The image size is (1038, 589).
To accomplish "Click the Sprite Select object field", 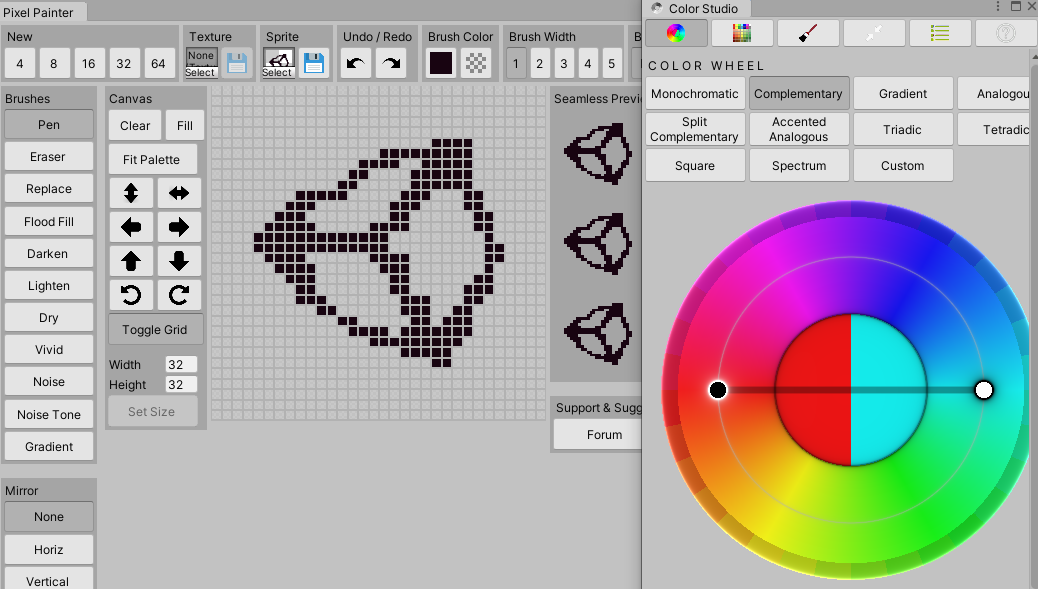I will (278, 64).
